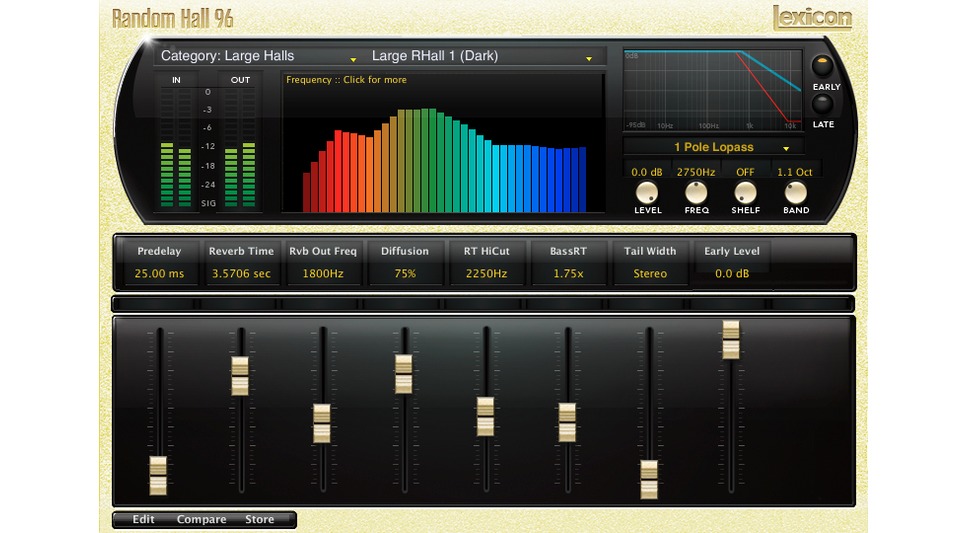Screen dimensions: 967x533
Task: Click the SHELF knob
Action: [745, 193]
